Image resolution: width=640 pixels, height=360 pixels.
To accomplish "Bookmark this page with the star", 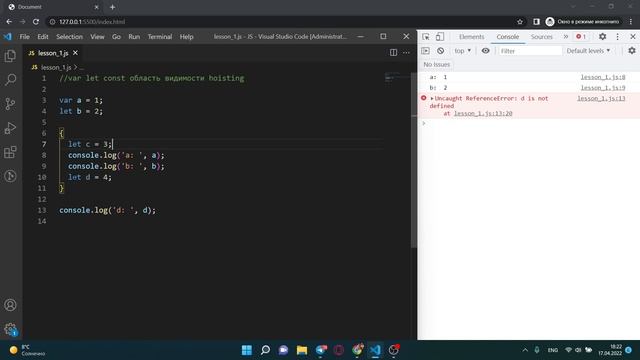I will click(520, 22).
